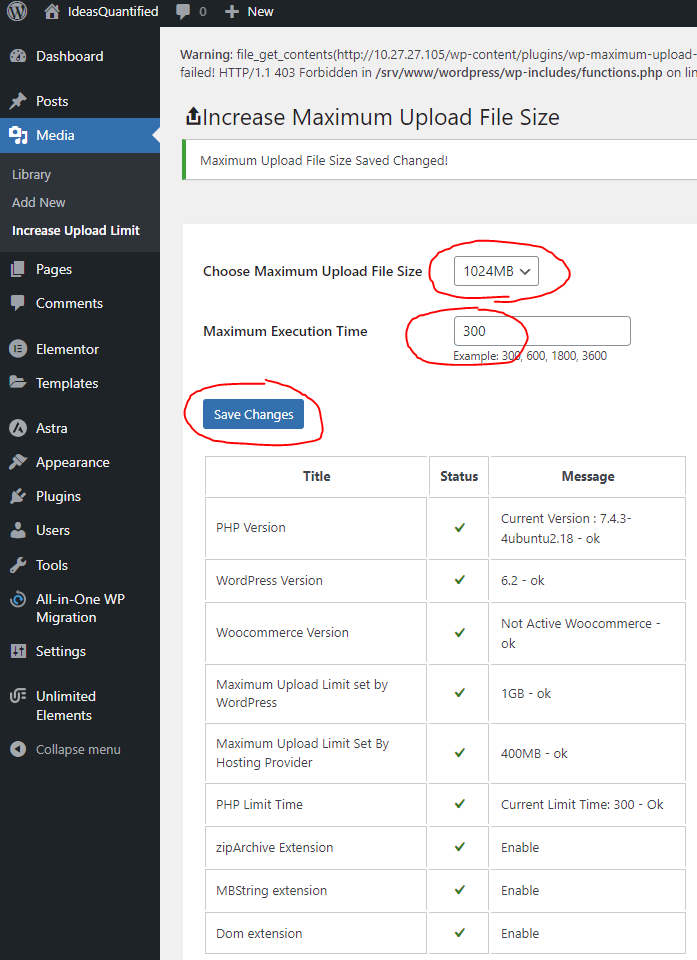Viewport: 697px width, 960px height.
Task: Click the Appearance paintbrush icon
Action: coord(18,462)
